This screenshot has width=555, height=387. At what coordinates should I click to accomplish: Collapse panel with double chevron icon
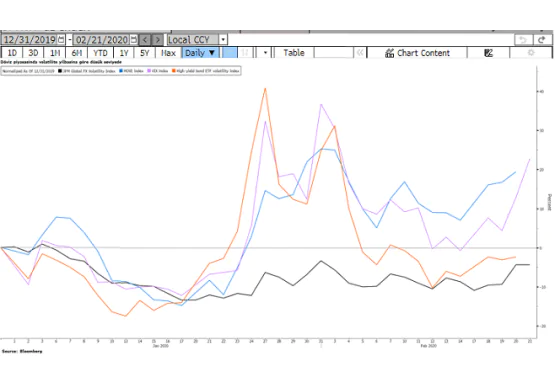(x=360, y=53)
